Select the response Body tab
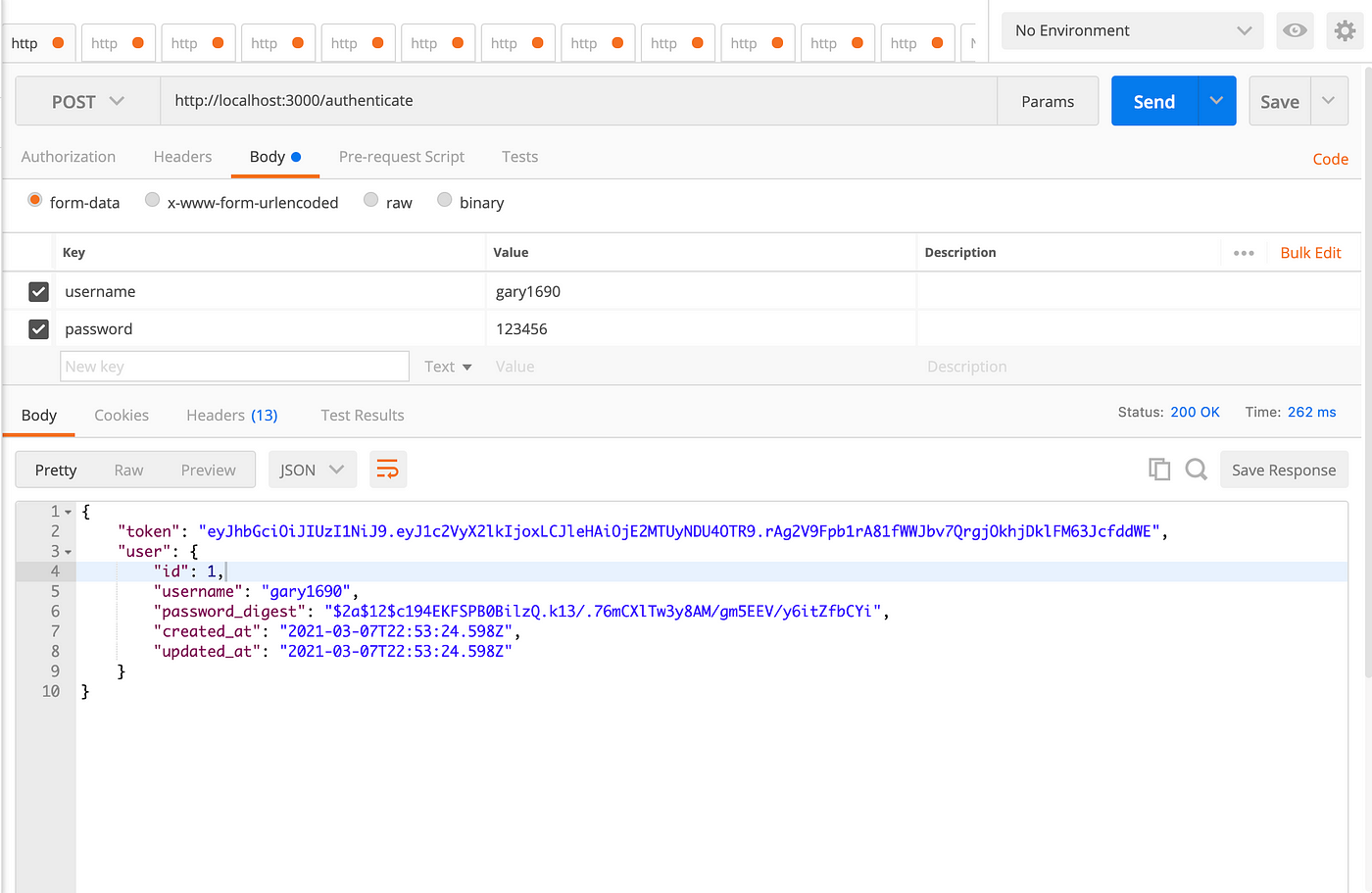This screenshot has width=1372, height=893. [x=39, y=416]
